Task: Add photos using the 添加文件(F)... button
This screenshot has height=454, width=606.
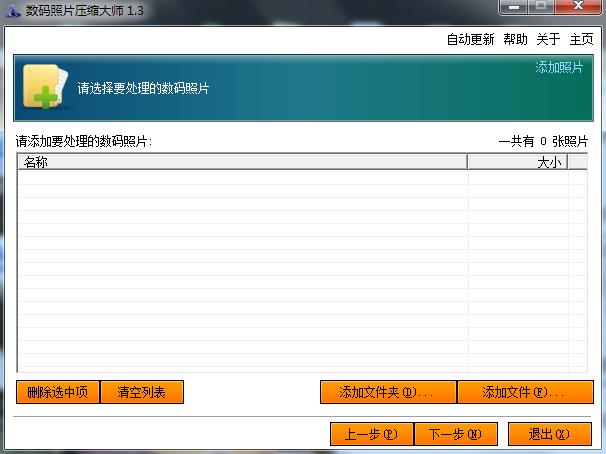Action: [524, 392]
